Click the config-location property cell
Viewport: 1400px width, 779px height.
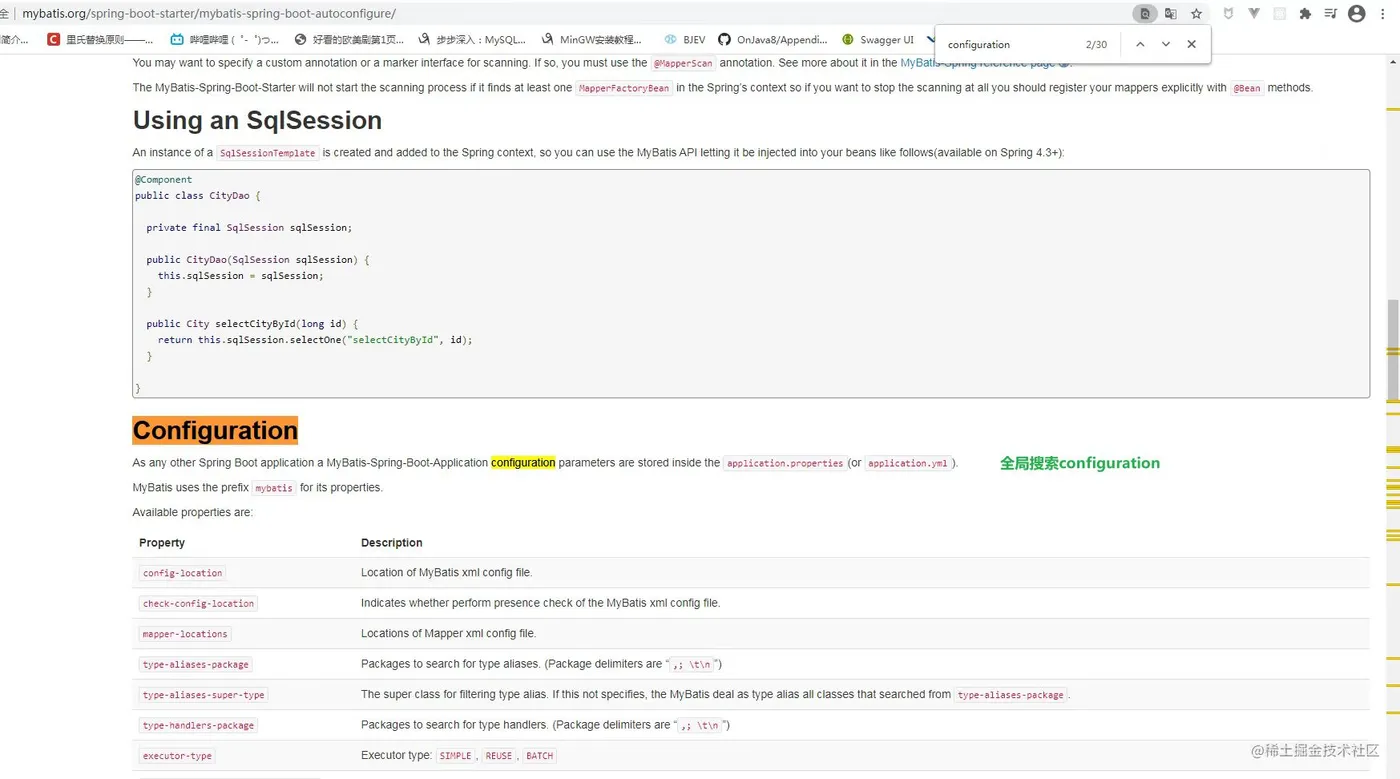(x=182, y=573)
